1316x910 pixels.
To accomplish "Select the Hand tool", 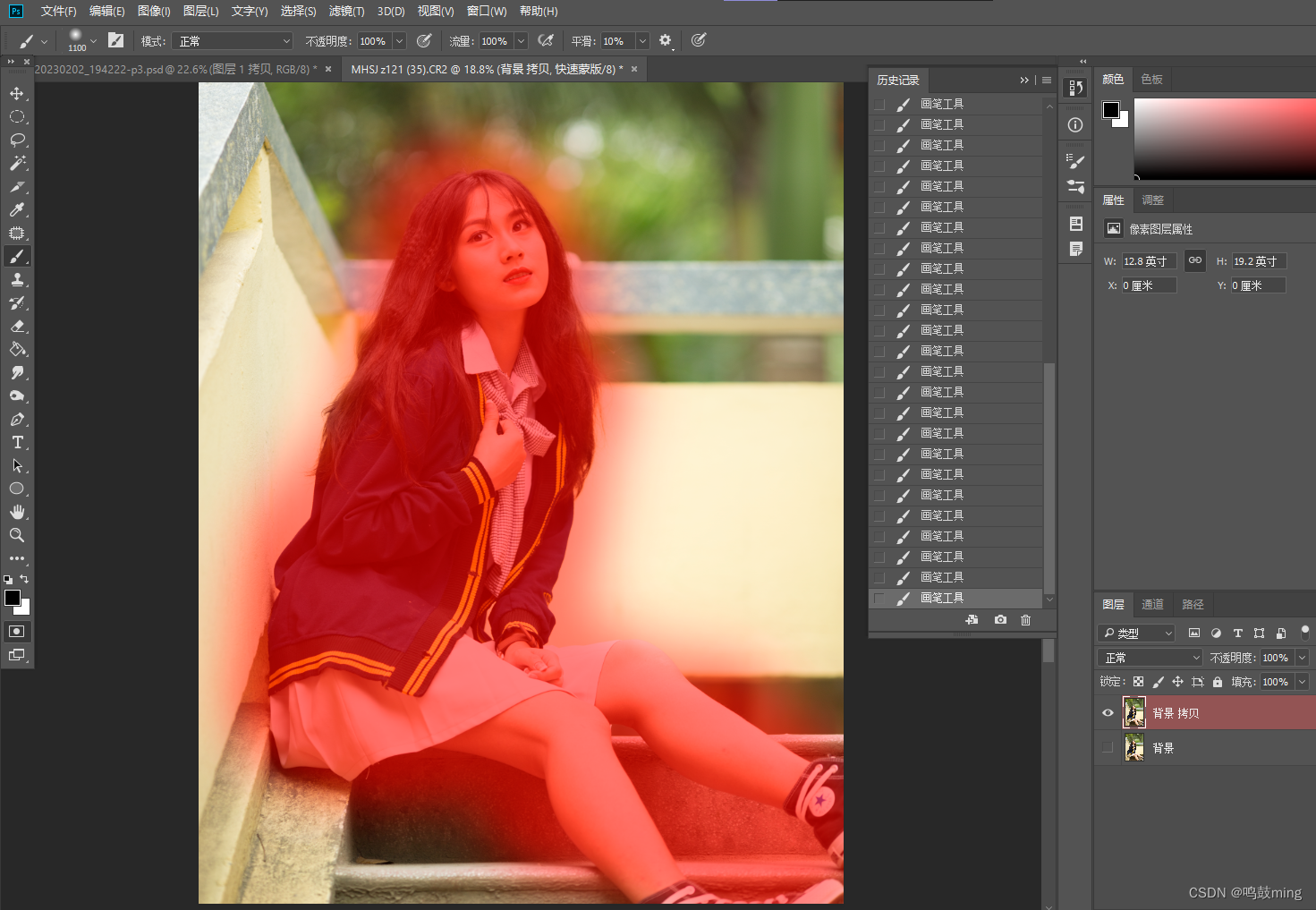I will 17,512.
